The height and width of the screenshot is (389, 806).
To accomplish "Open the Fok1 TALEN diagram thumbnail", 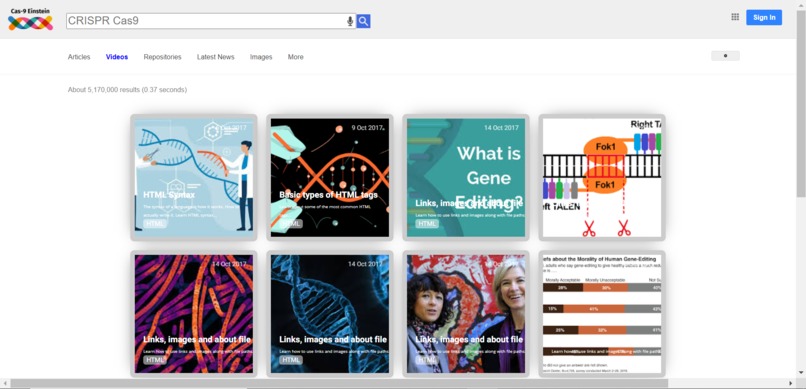I will point(602,177).
